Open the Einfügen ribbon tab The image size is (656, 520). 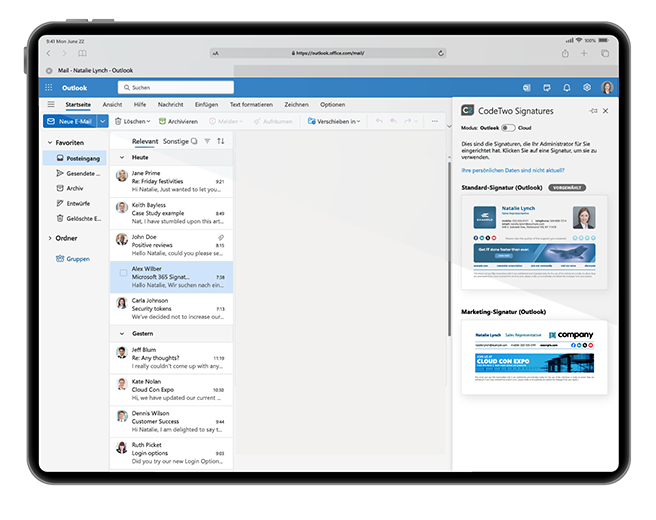coord(206,105)
